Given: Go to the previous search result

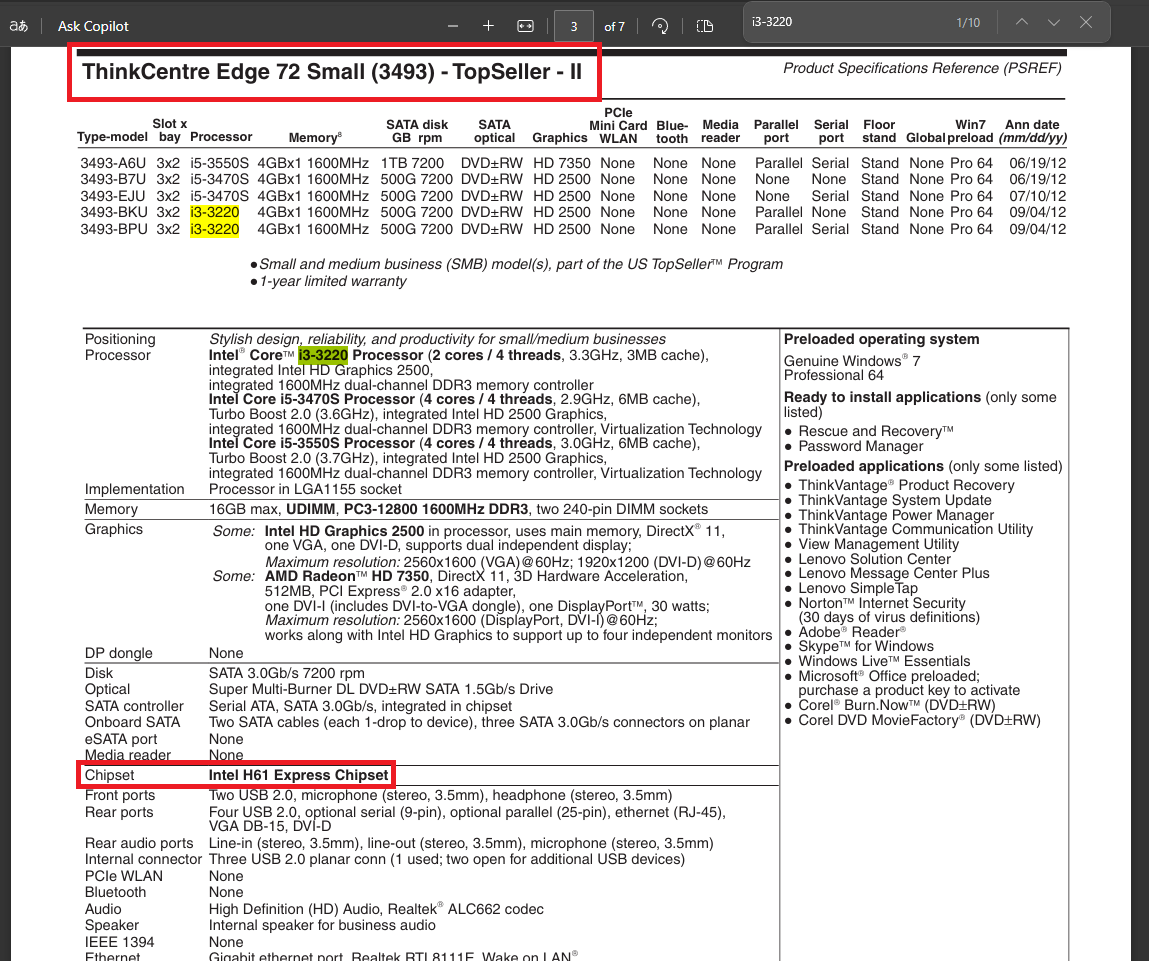Looking at the screenshot, I should click(x=1020, y=22).
